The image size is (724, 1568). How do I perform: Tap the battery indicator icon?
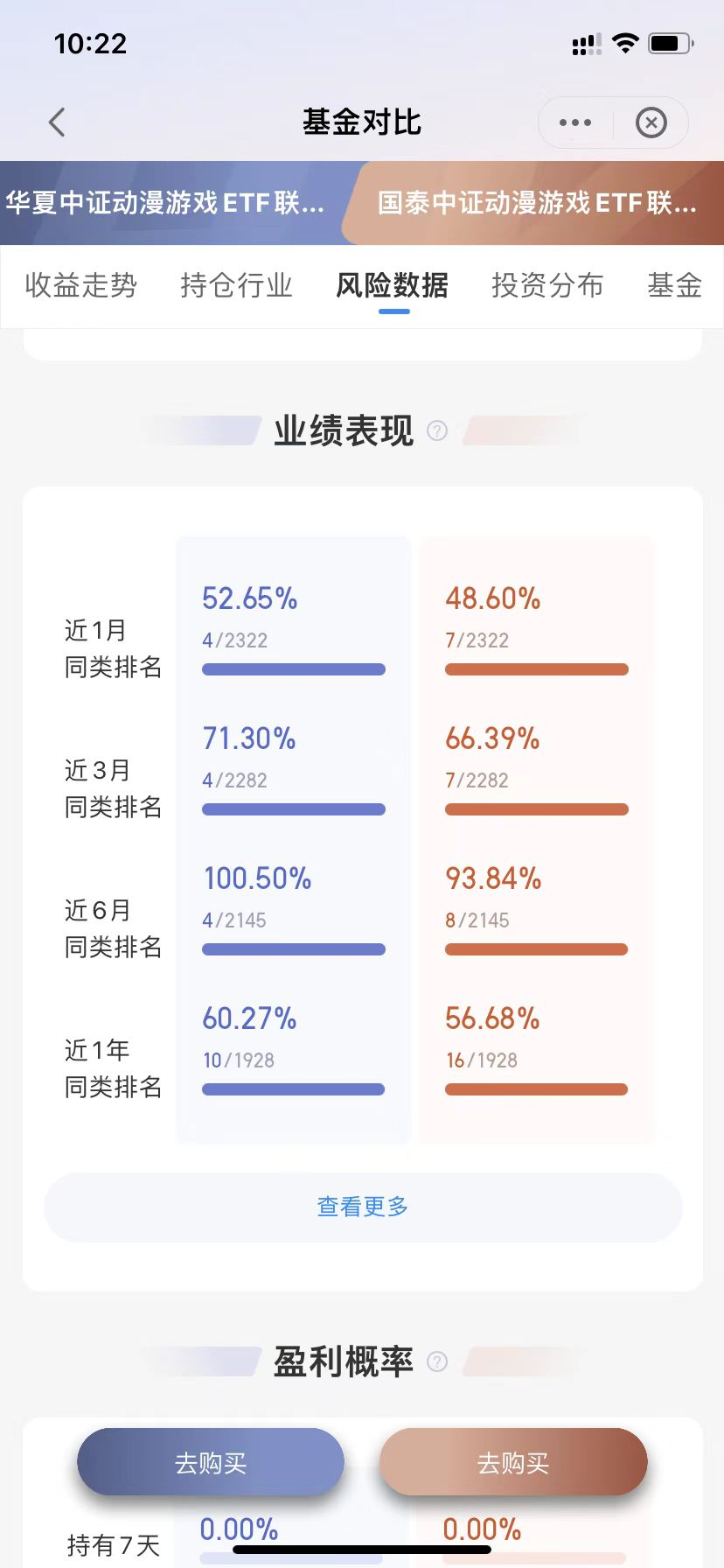(671, 43)
